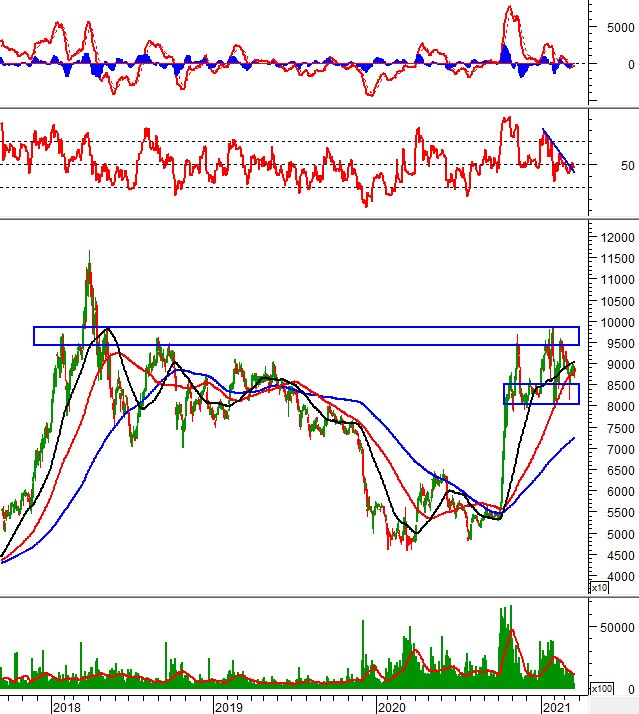Click the 12000 price axis label
Image resolution: width=639 pixels, height=714 pixels.
click(618, 237)
